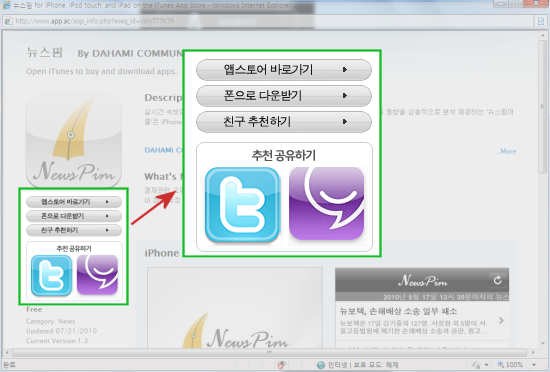Click the down arrow of the vertical scrollbar
Image resolution: width=550 pixels, height=372 pixels.
[543, 344]
